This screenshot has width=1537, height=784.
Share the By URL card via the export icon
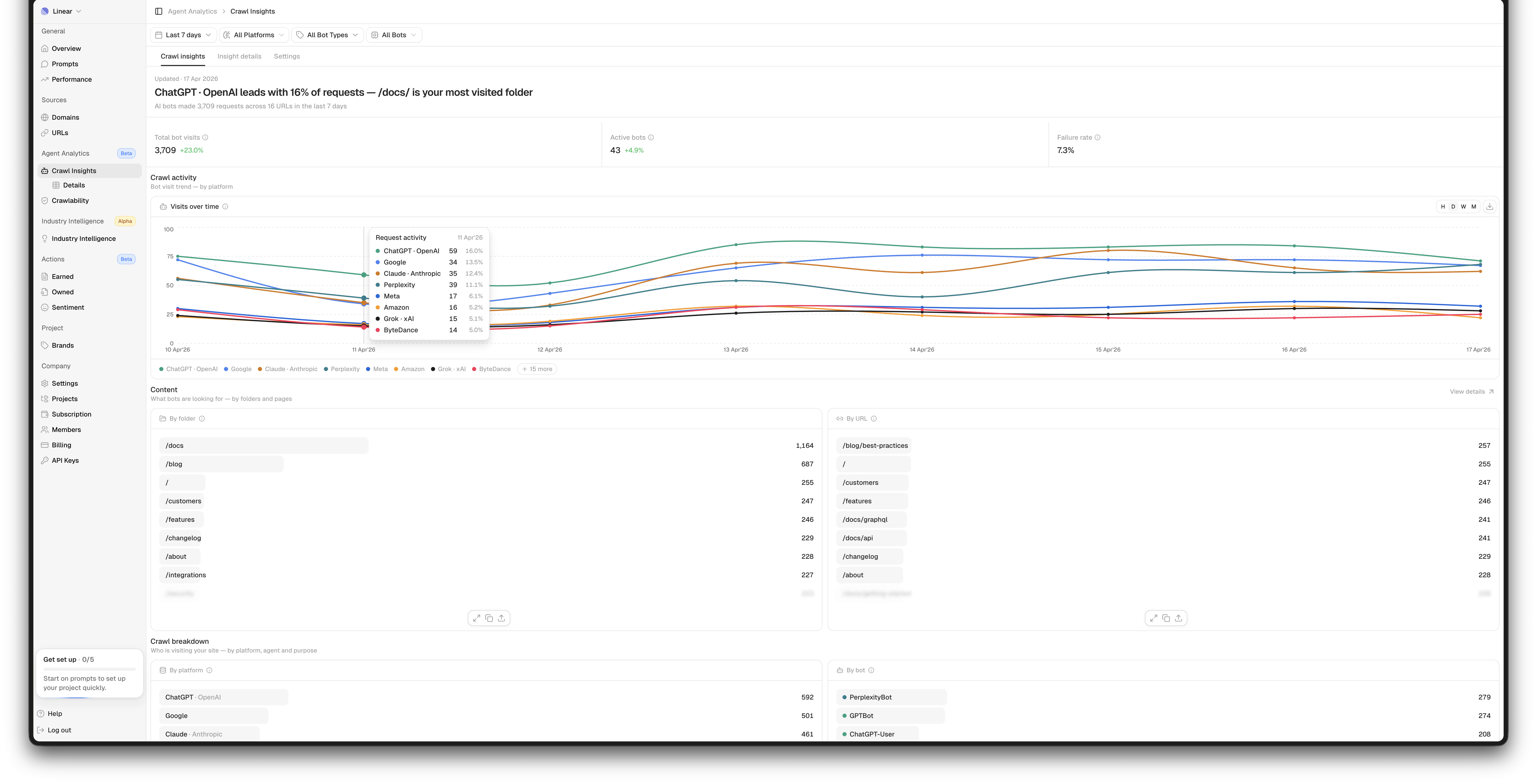(x=1179, y=618)
